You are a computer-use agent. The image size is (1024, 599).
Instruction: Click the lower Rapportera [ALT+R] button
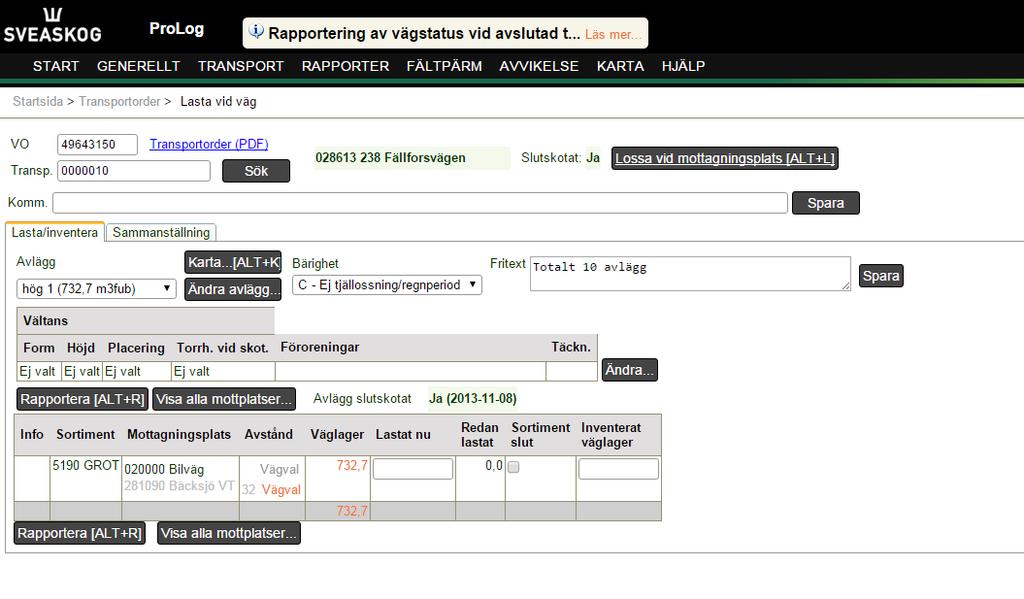(x=80, y=533)
